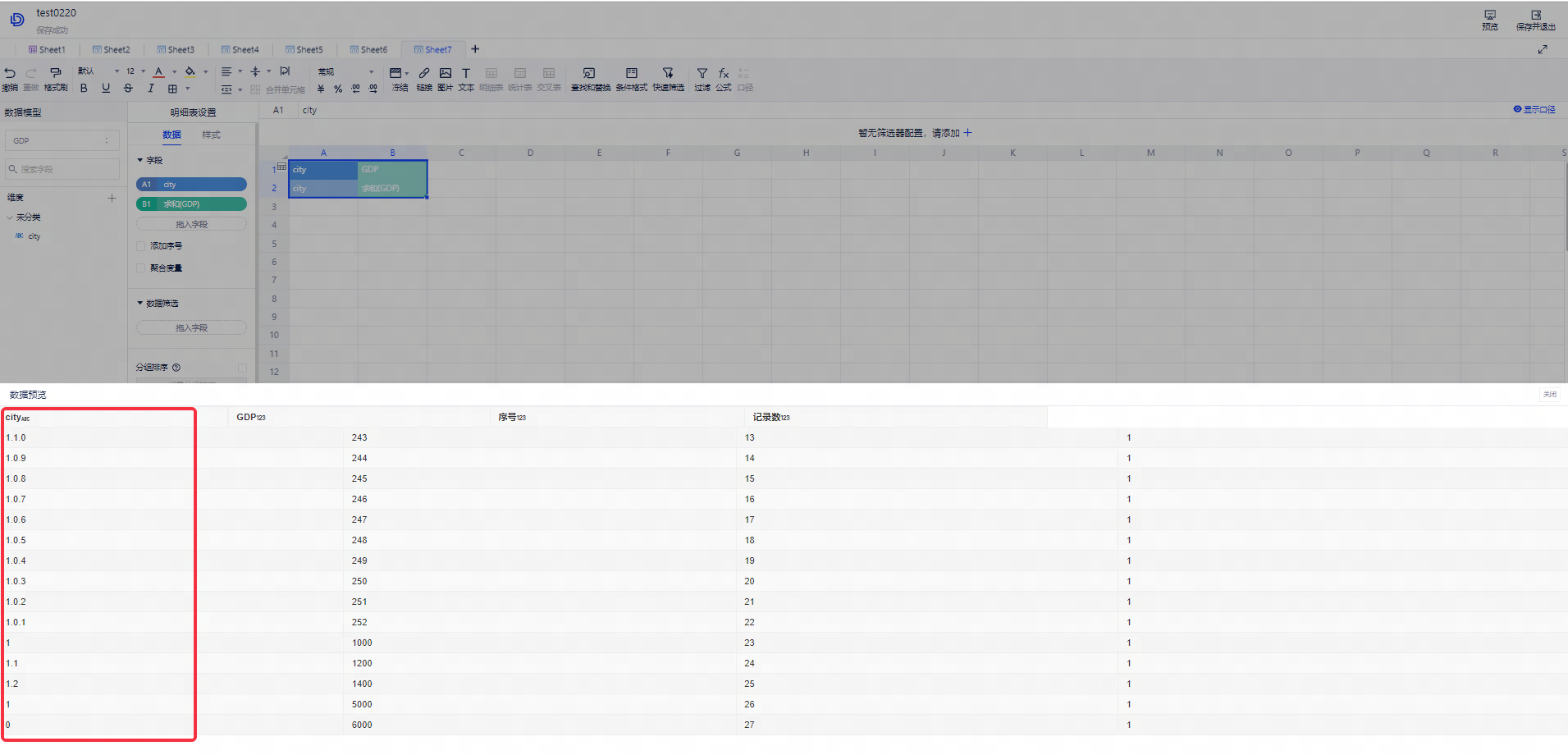Insert a hyperlink with the 链接 icon
Viewport: 1568px width, 755px height.
coord(424,74)
